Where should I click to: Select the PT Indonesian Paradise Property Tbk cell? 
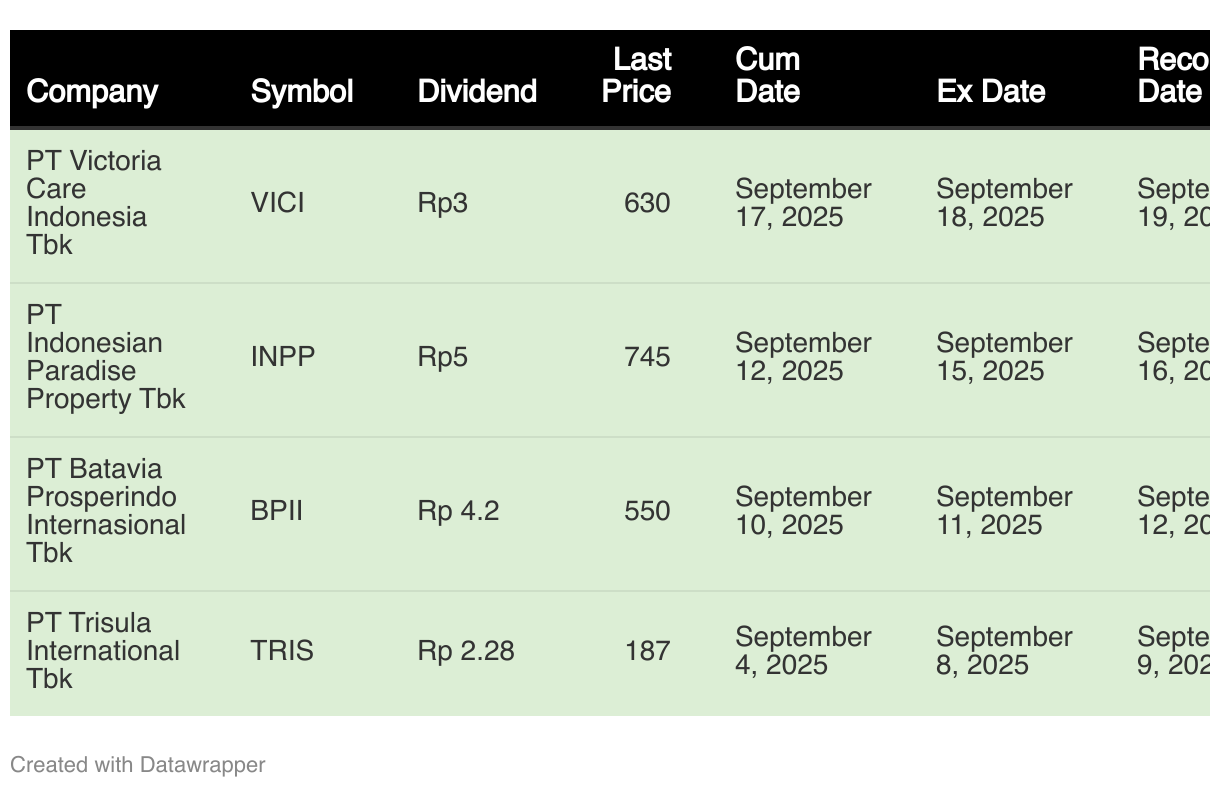106,357
